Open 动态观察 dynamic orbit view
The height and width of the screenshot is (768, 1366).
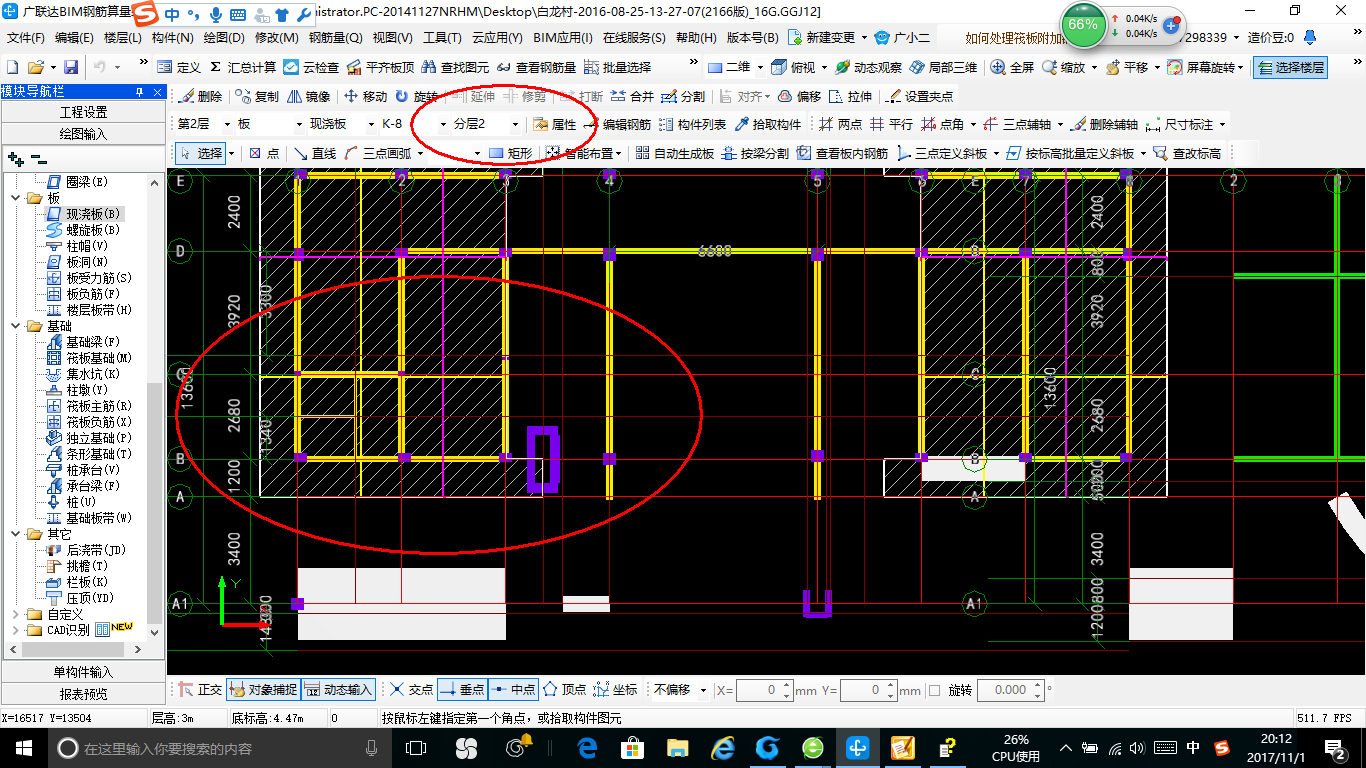tap(868, 67)
